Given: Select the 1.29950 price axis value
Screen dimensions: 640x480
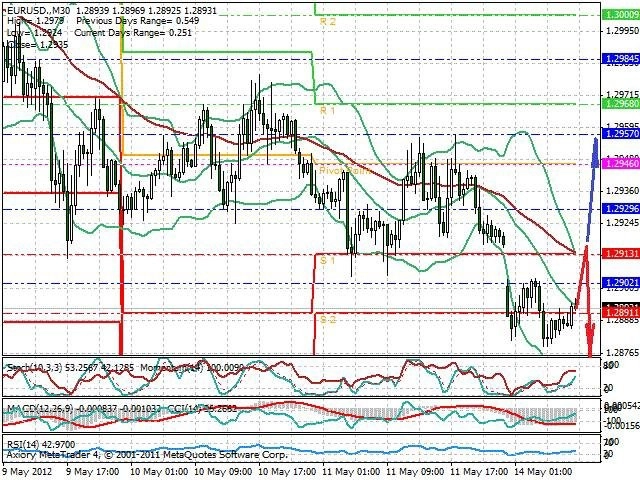Looking at the screenshot, I should [x=622, y=30].
